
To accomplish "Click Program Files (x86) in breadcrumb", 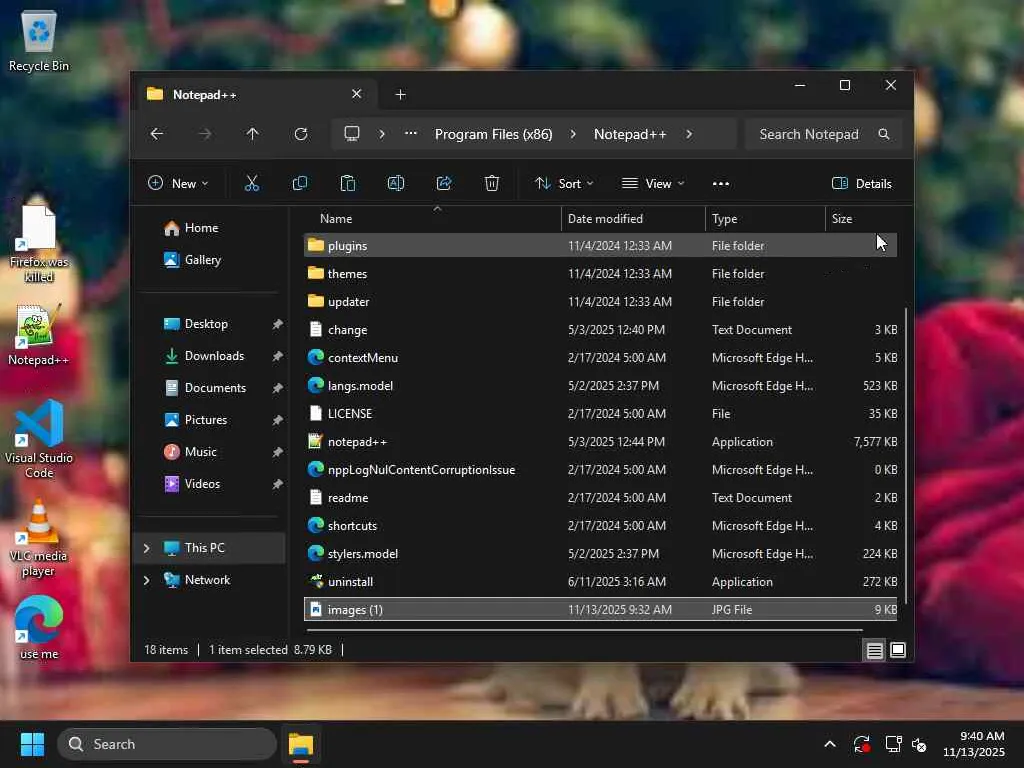I will (494, 134).
